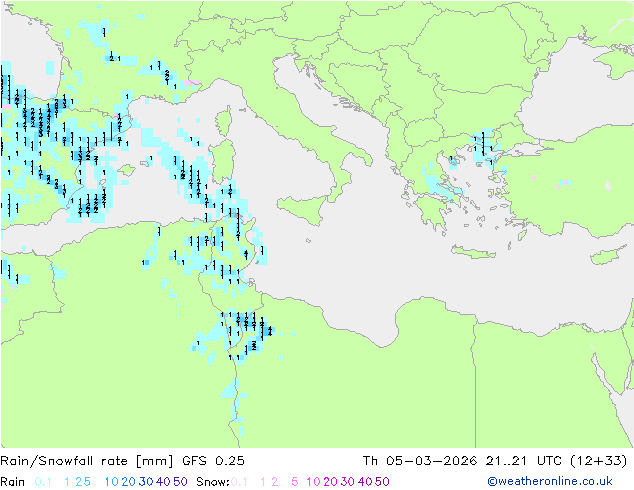This screenshot has height=490, width=634.
Task: Click the '(12+33)' forecast offset text
Action: tap(598, 461)
